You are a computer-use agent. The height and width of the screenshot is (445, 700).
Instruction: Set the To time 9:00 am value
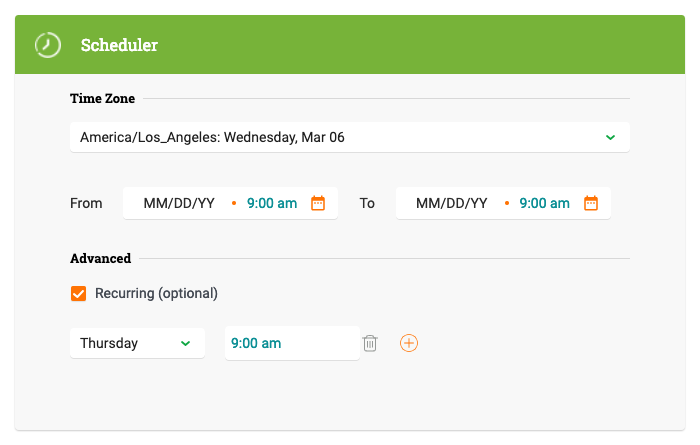pos(545,203)
